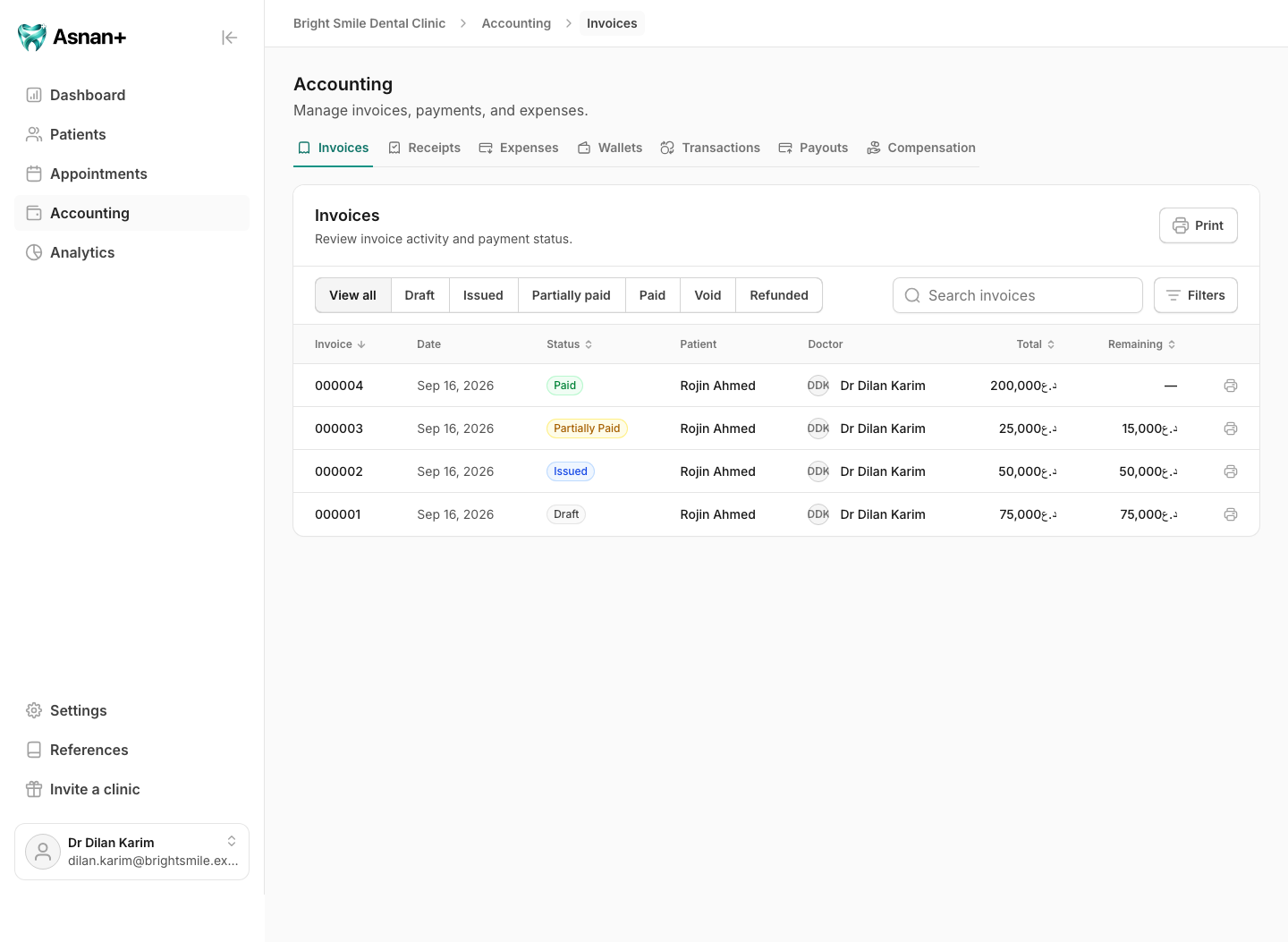Open the Filters button
The image size is (1288, 942).
1196,295
